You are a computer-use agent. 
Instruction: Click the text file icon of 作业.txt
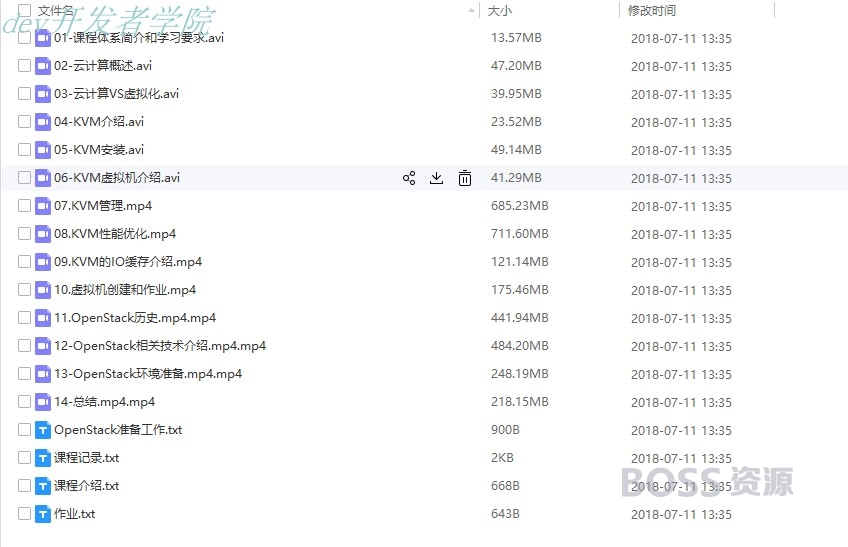[43, 514]
